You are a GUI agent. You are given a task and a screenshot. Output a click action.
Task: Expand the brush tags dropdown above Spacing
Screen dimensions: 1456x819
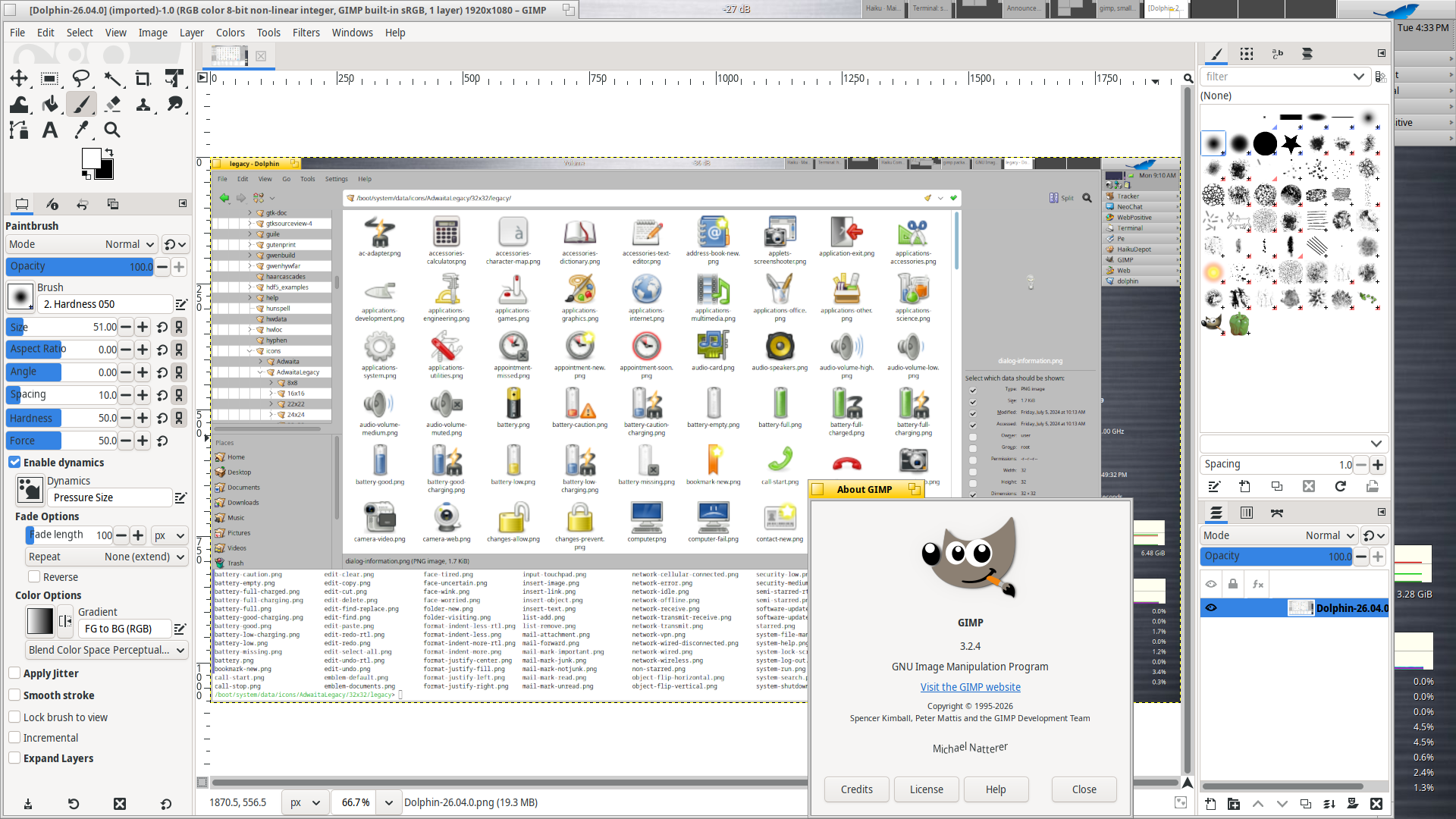click(x=1376, y=444)
